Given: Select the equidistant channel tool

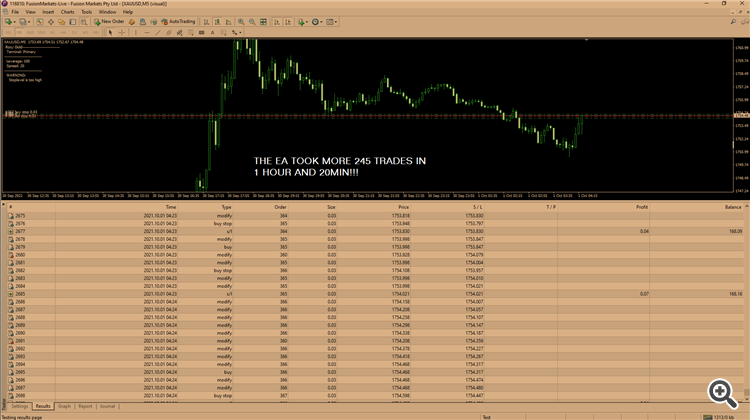Looking at the screenshot, I should pos(169,33).
